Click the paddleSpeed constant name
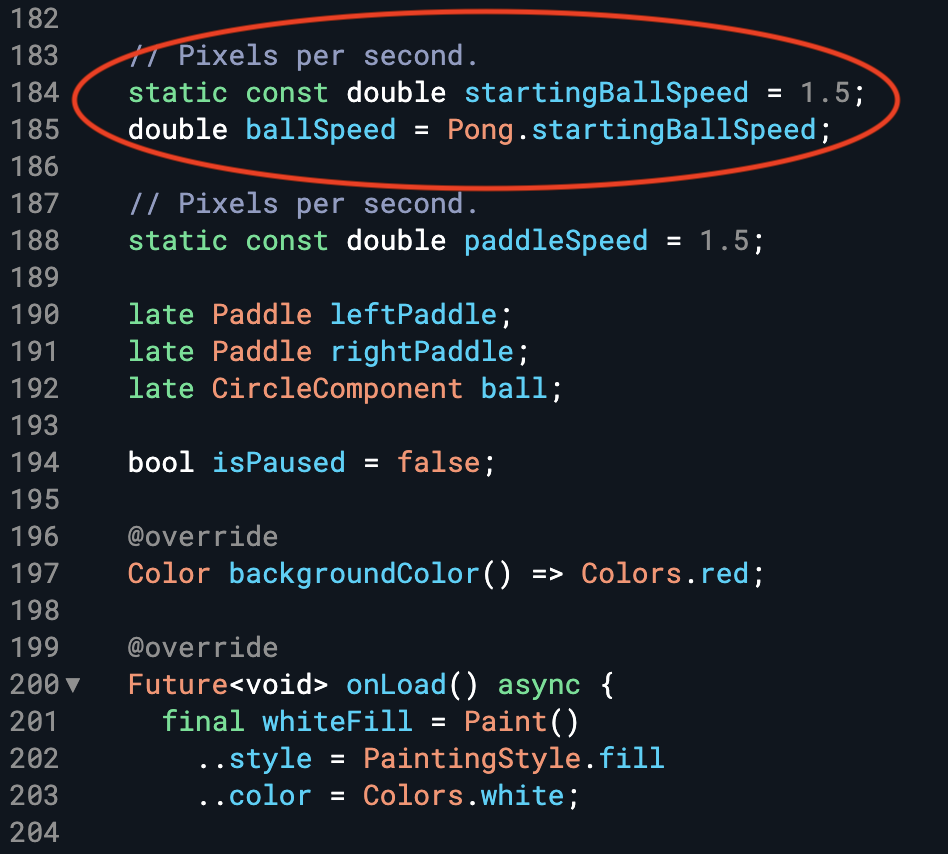 pos(555,241)
